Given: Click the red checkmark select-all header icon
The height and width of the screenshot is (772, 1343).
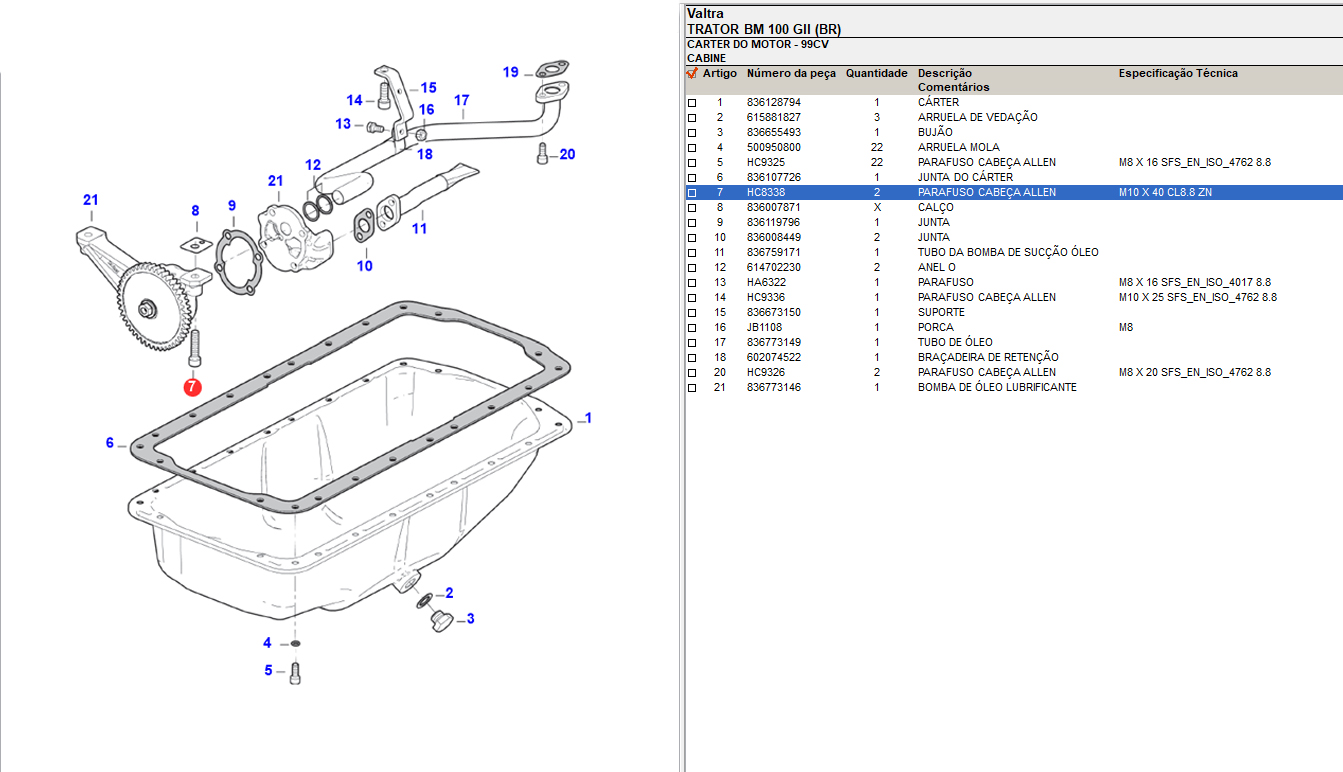Looking at the screenshot, I should 692,73.
